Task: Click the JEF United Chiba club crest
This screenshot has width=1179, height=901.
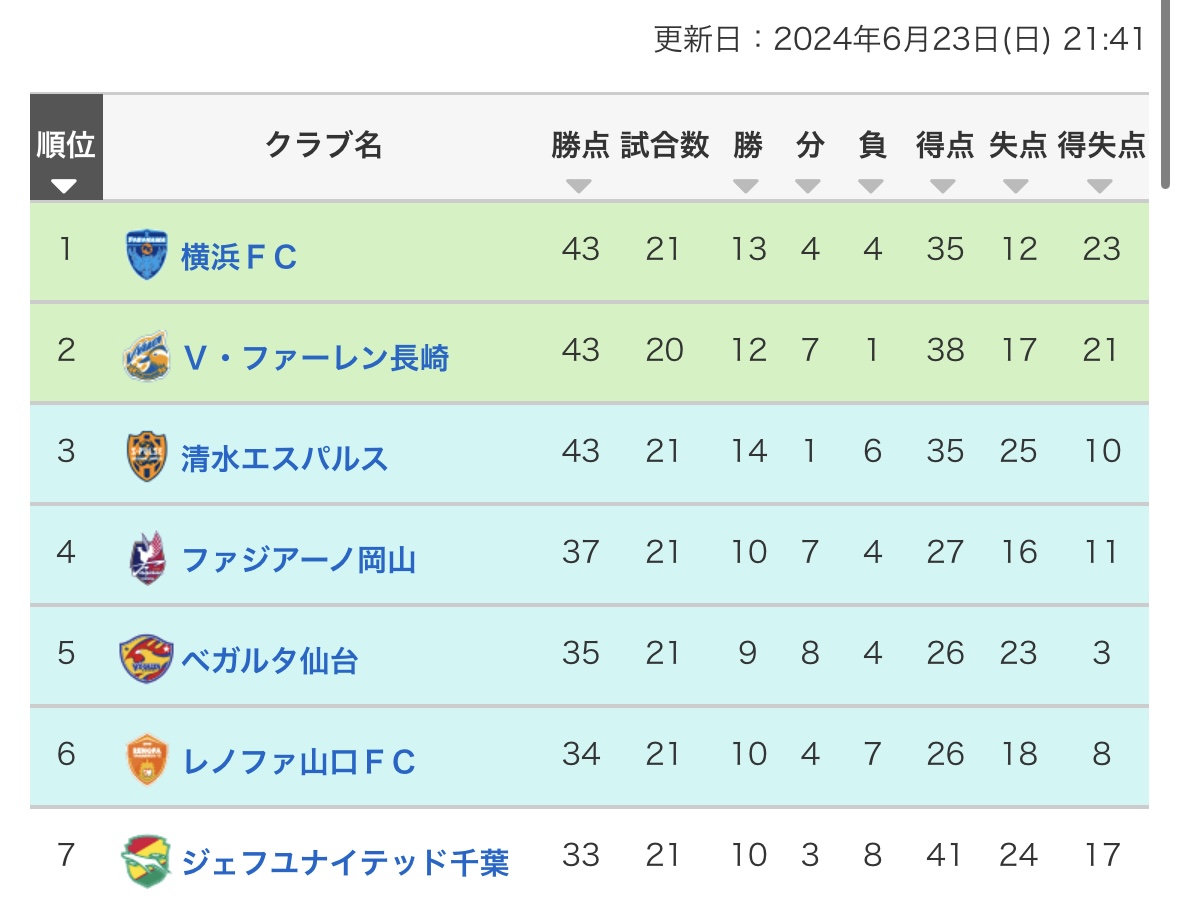Action: pyautogui.click(x=146, y=861)
